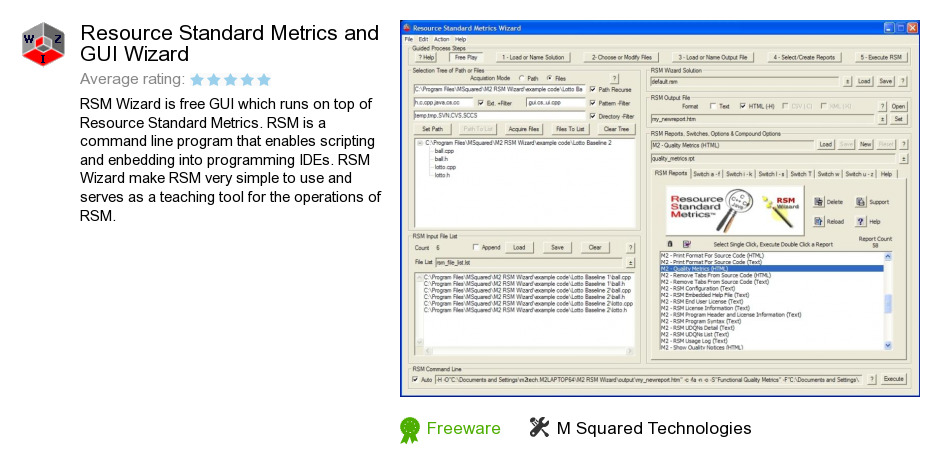
Task: Click the blue question mark Help icon
Action: [x=860, y=221]
